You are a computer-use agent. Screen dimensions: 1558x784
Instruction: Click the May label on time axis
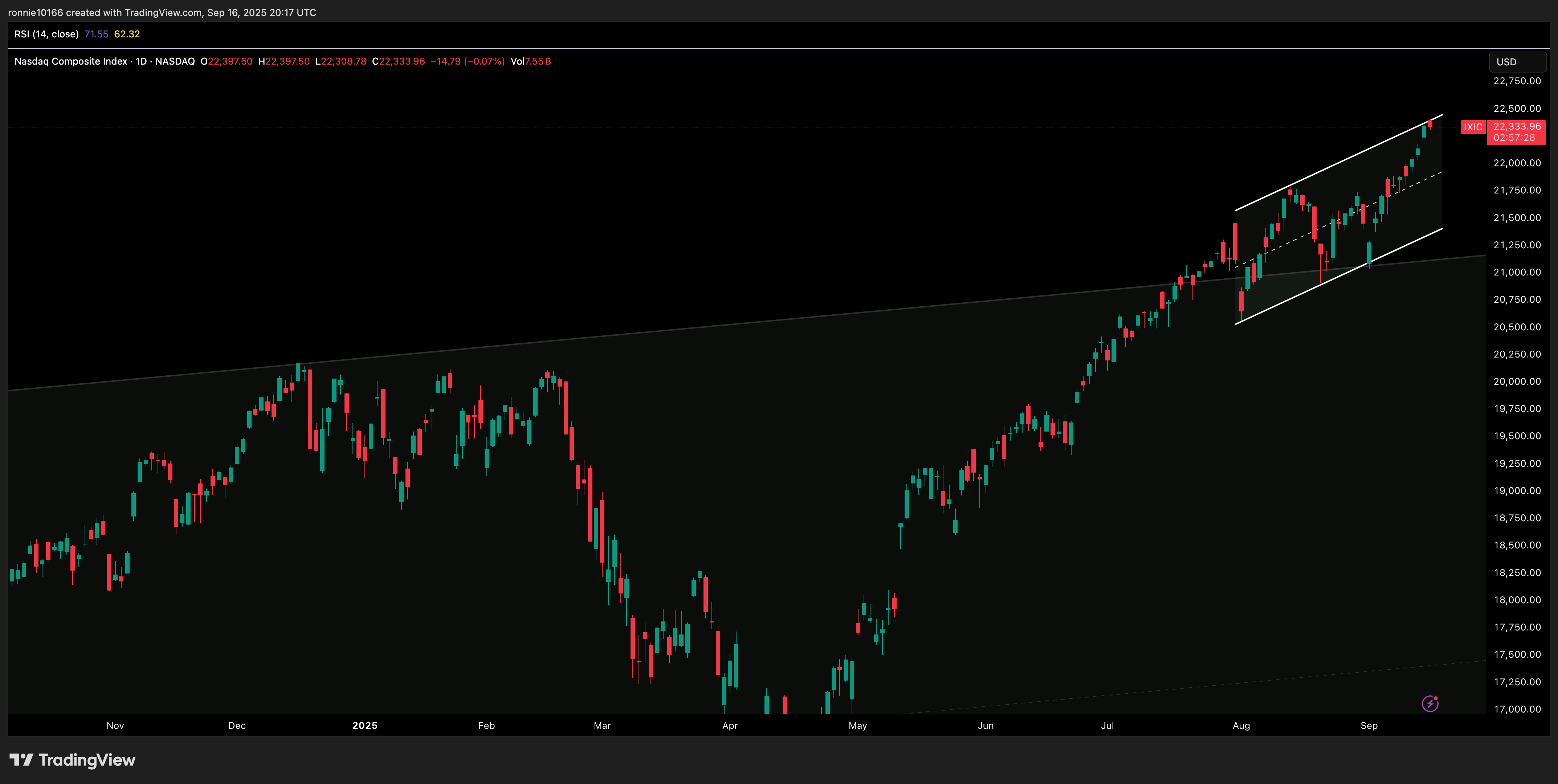pos(858,725)
